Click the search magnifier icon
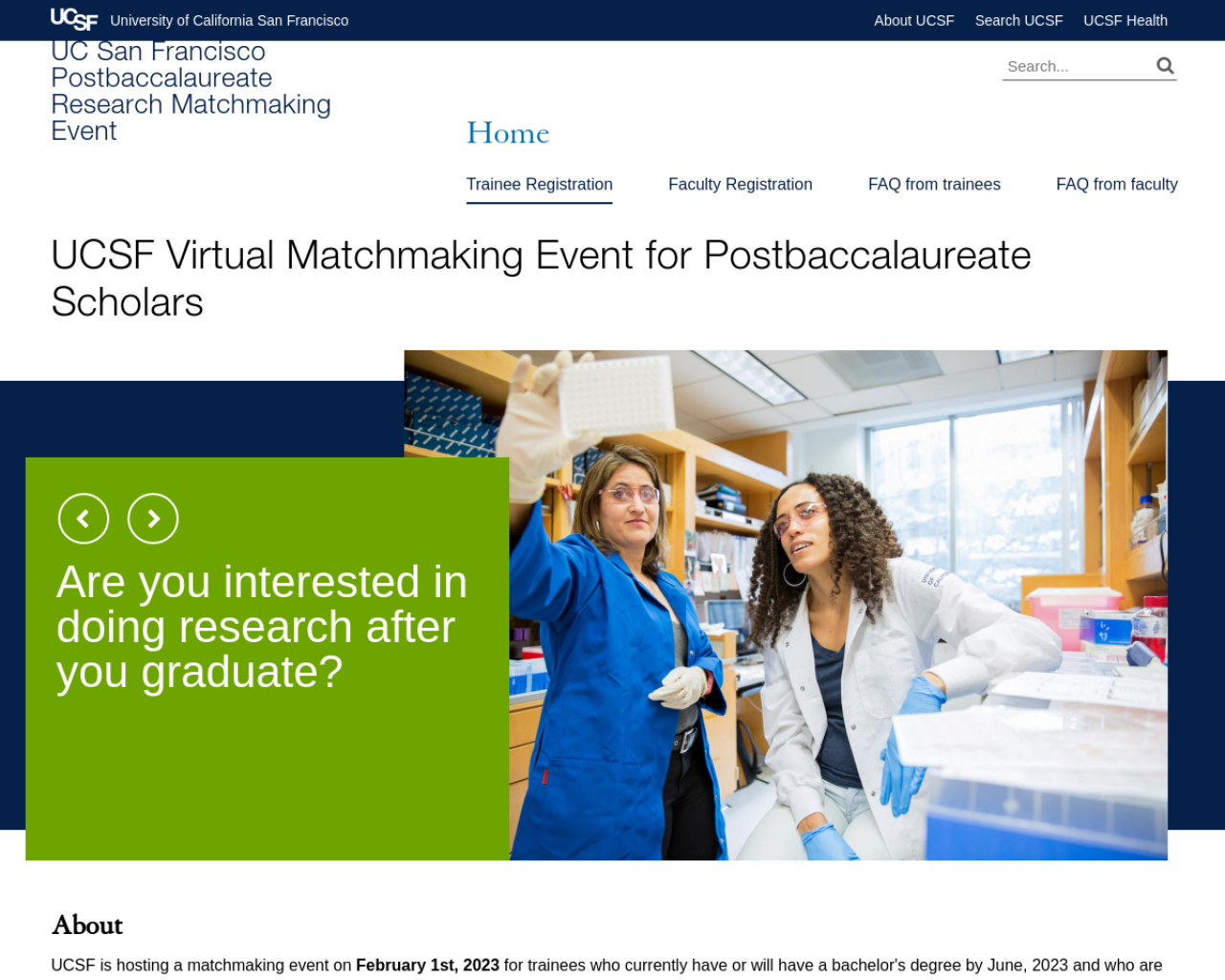The image size is (1225, 980). [1165, 65]
